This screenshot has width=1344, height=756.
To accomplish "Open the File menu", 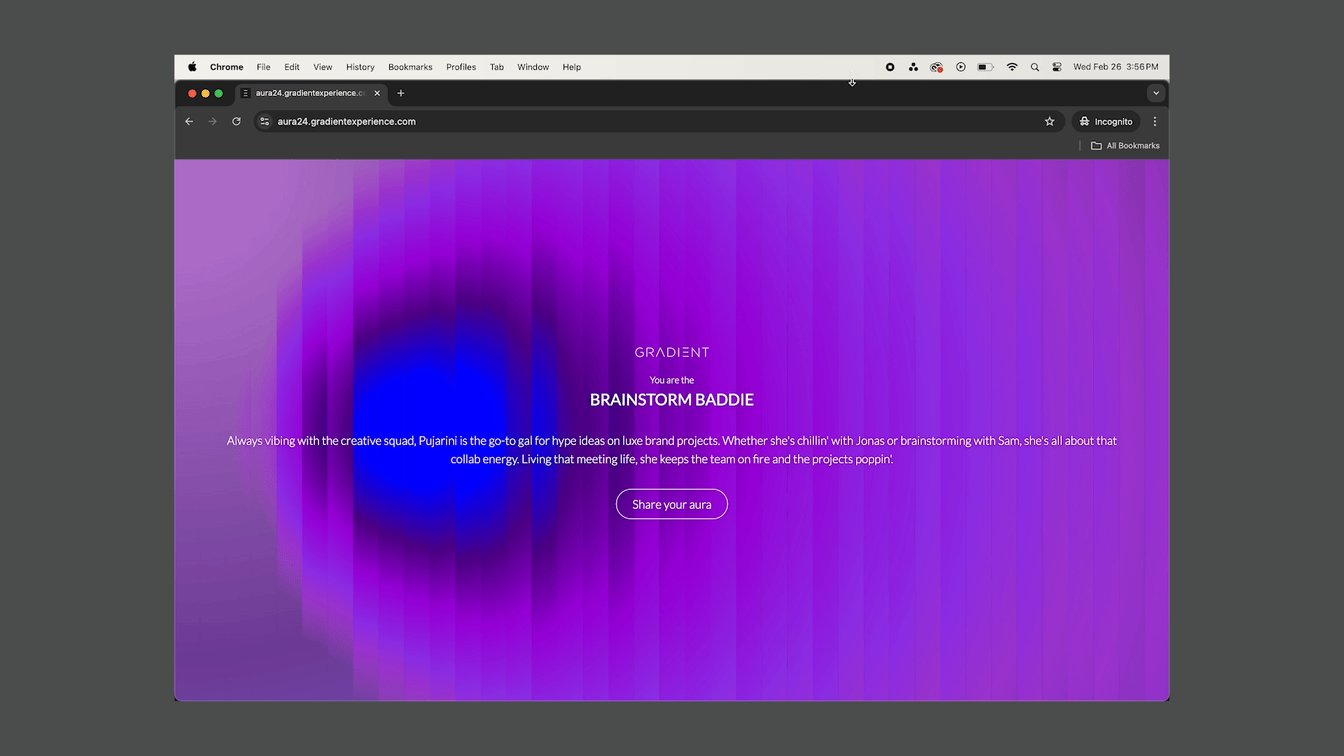I will [263, 67].
